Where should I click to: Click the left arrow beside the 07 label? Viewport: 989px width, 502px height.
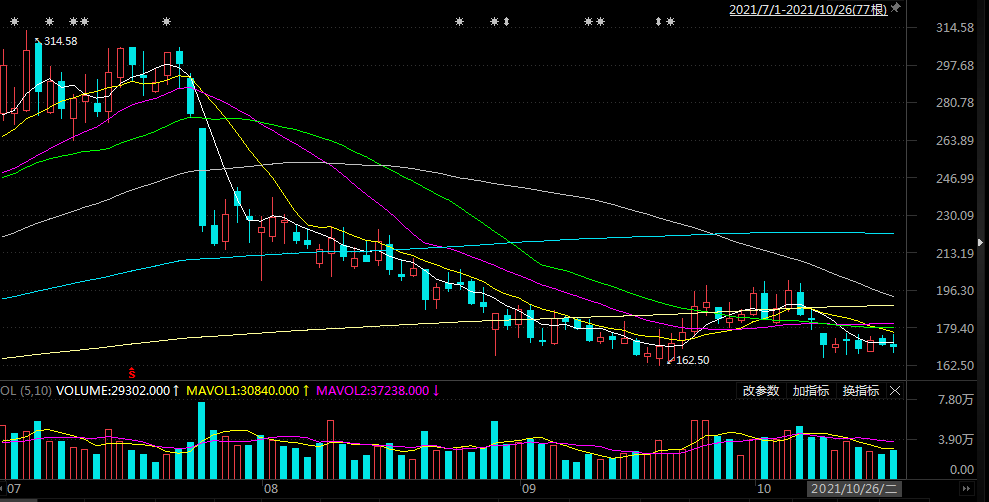(2, 488)
